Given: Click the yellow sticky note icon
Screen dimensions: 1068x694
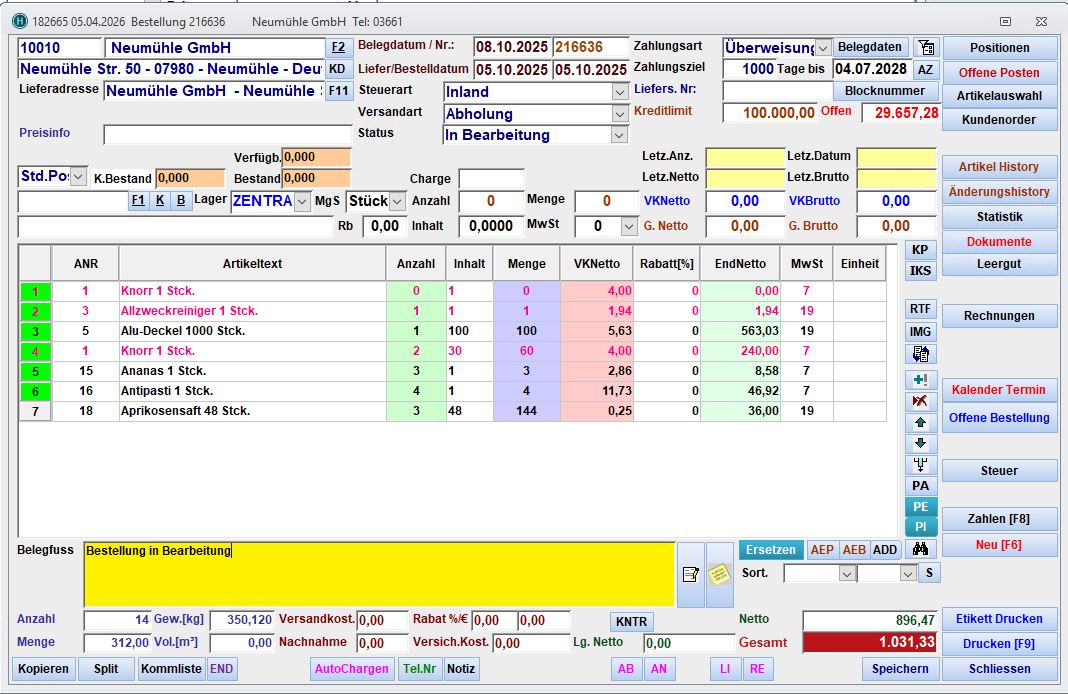Looking at the screenshot, I should tap(719, 574).
